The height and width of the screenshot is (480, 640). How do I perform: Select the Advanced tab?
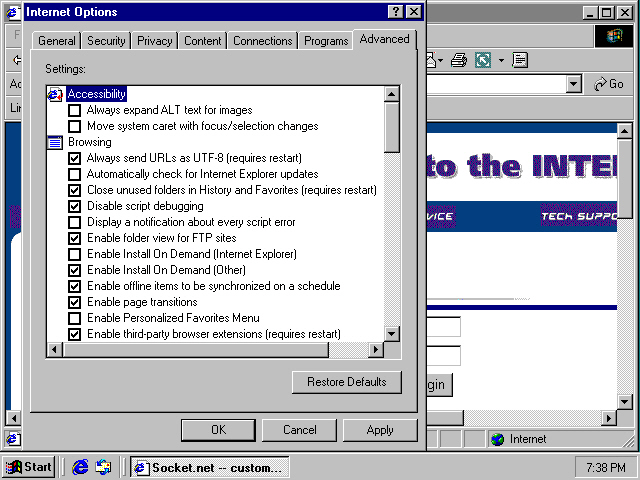[x=384, y=39]
